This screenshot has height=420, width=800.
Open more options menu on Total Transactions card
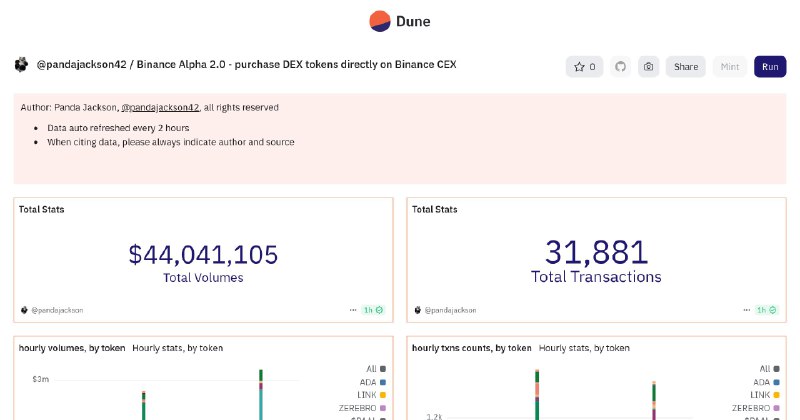pos(746,310)
